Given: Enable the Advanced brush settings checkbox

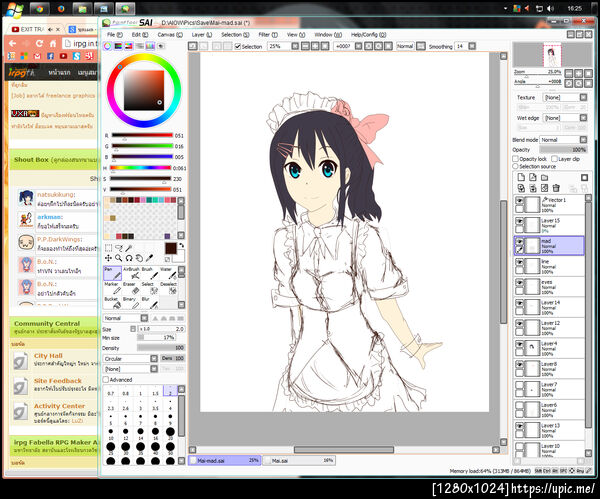Looking at the screenshot, I should tap(106, 380).
